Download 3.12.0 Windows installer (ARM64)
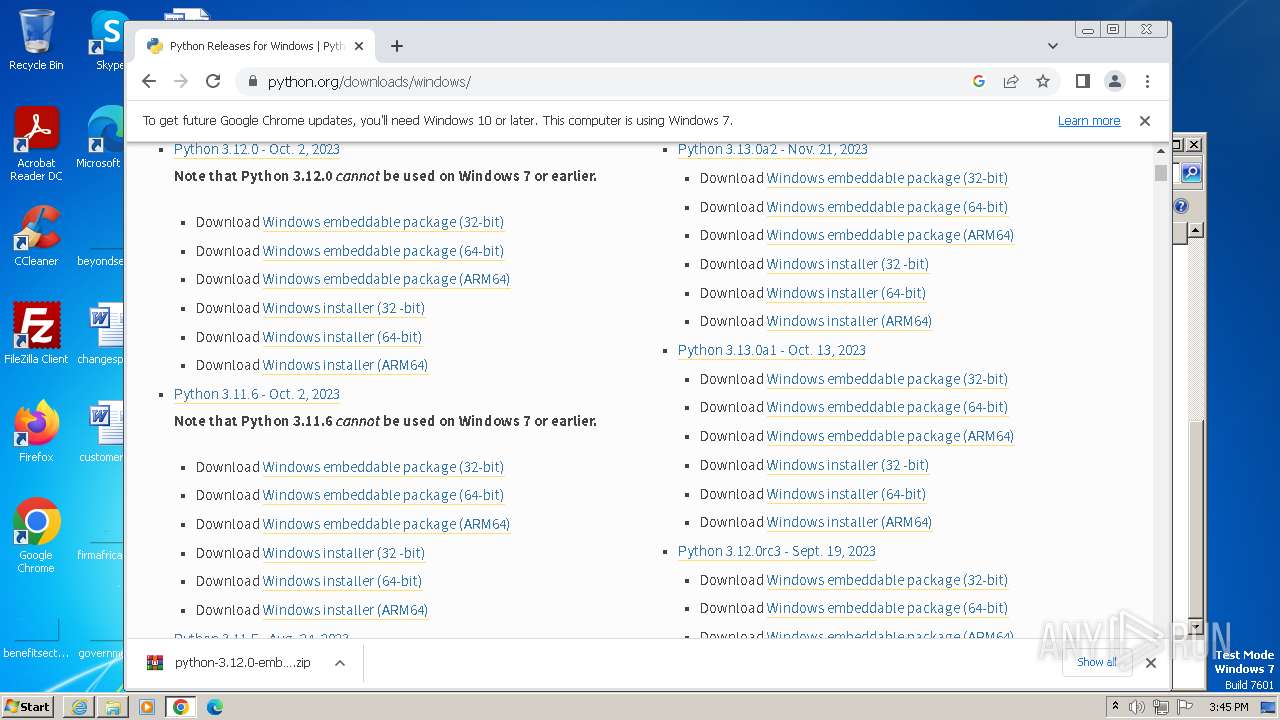Image resolution: width=1280 pixels, height=720 pixels. point(345,365)
